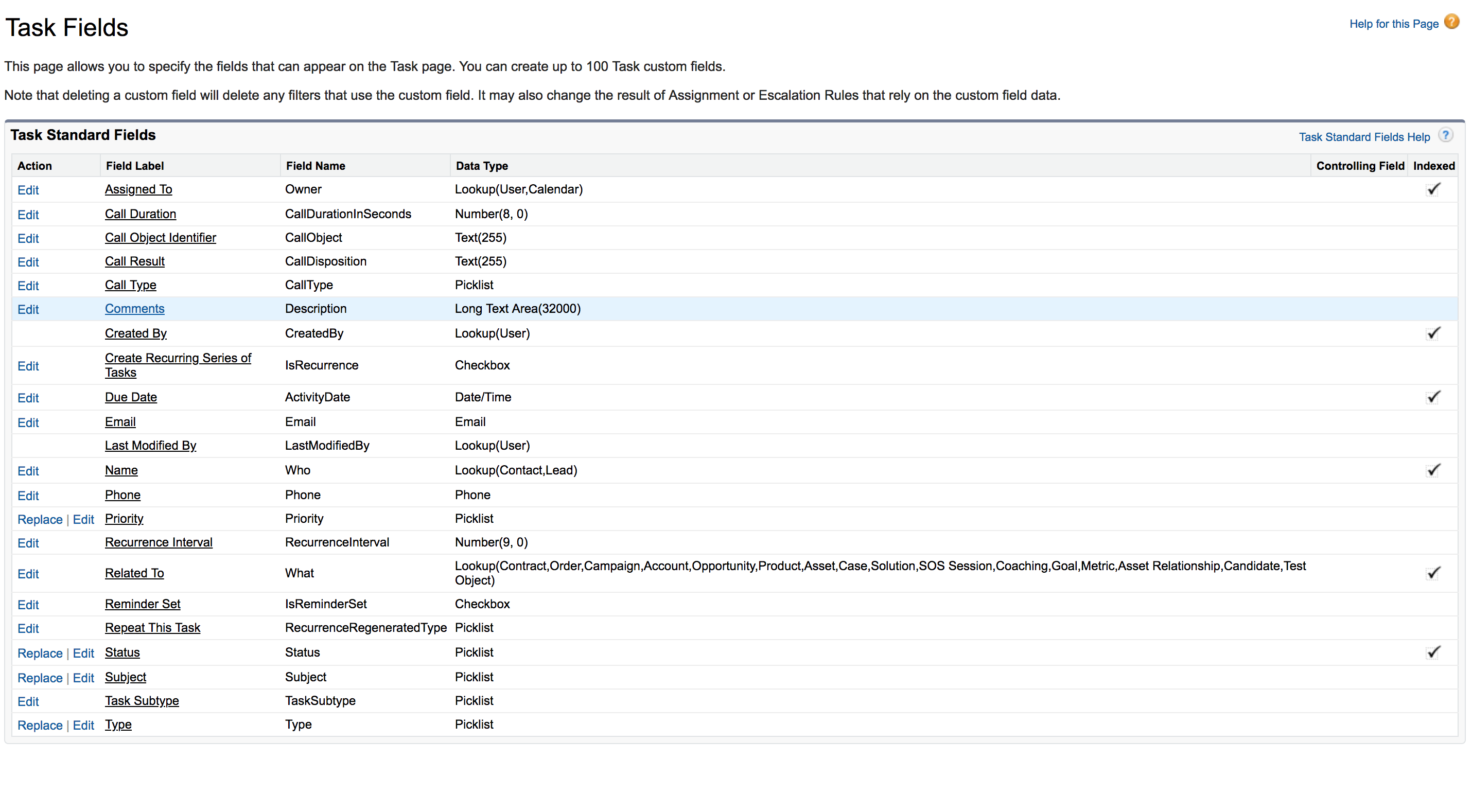Open the Task Standard Fields Help link

coord(1364,137)
